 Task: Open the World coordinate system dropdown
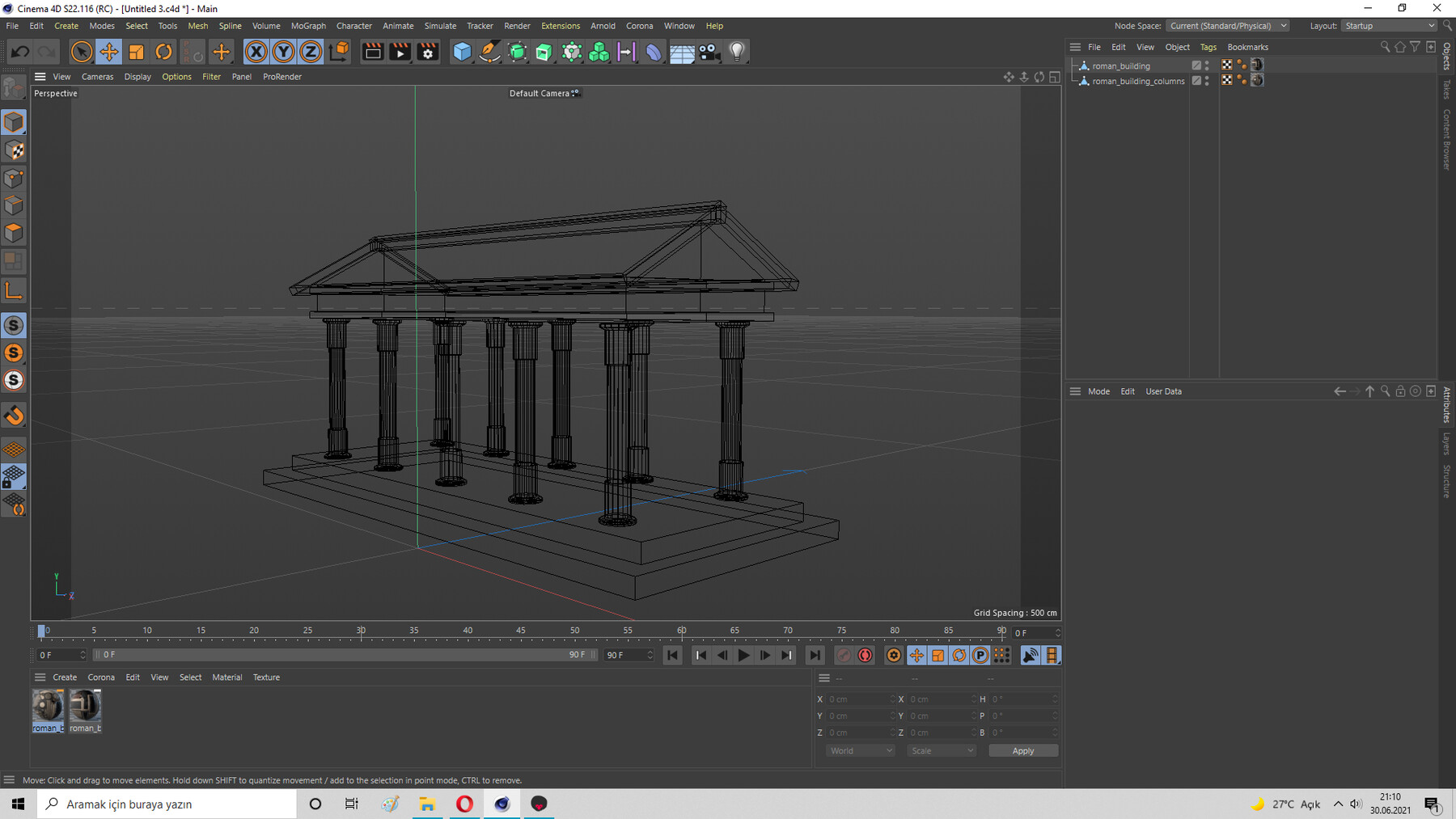pos(860,751)
